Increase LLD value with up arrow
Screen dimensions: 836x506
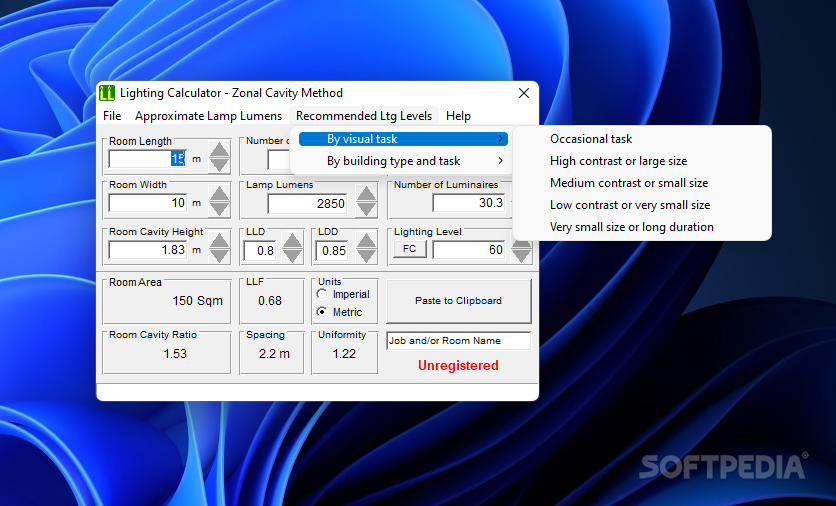pos(292,240)
